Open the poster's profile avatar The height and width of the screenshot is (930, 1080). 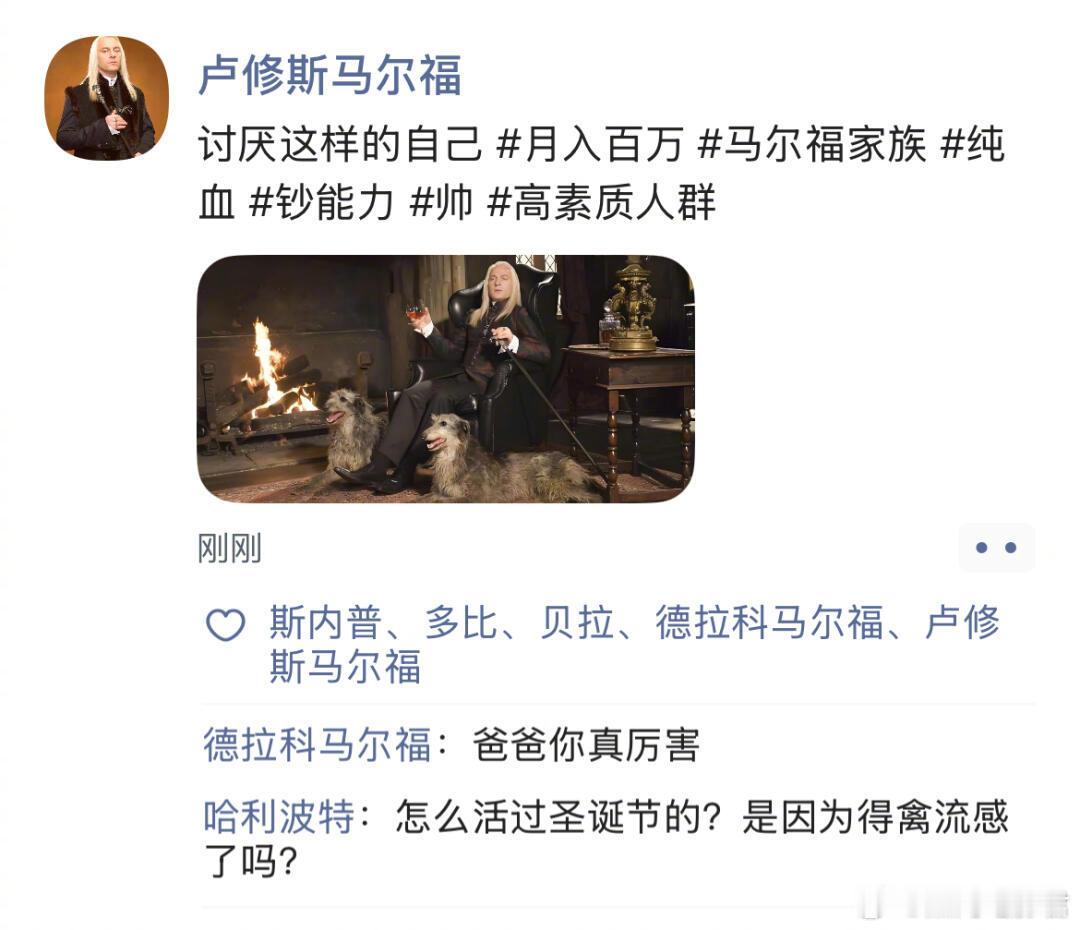[x=107, y=99]
